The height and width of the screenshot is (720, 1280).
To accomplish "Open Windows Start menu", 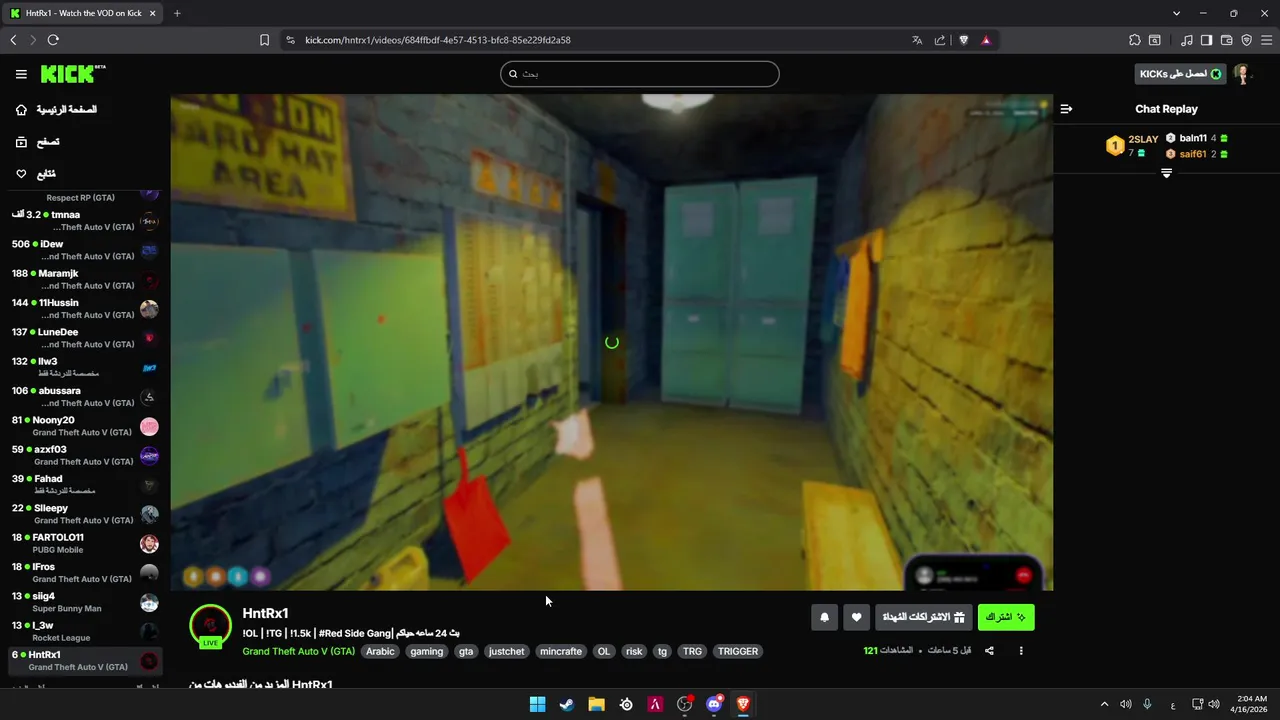I will [537, 704].
